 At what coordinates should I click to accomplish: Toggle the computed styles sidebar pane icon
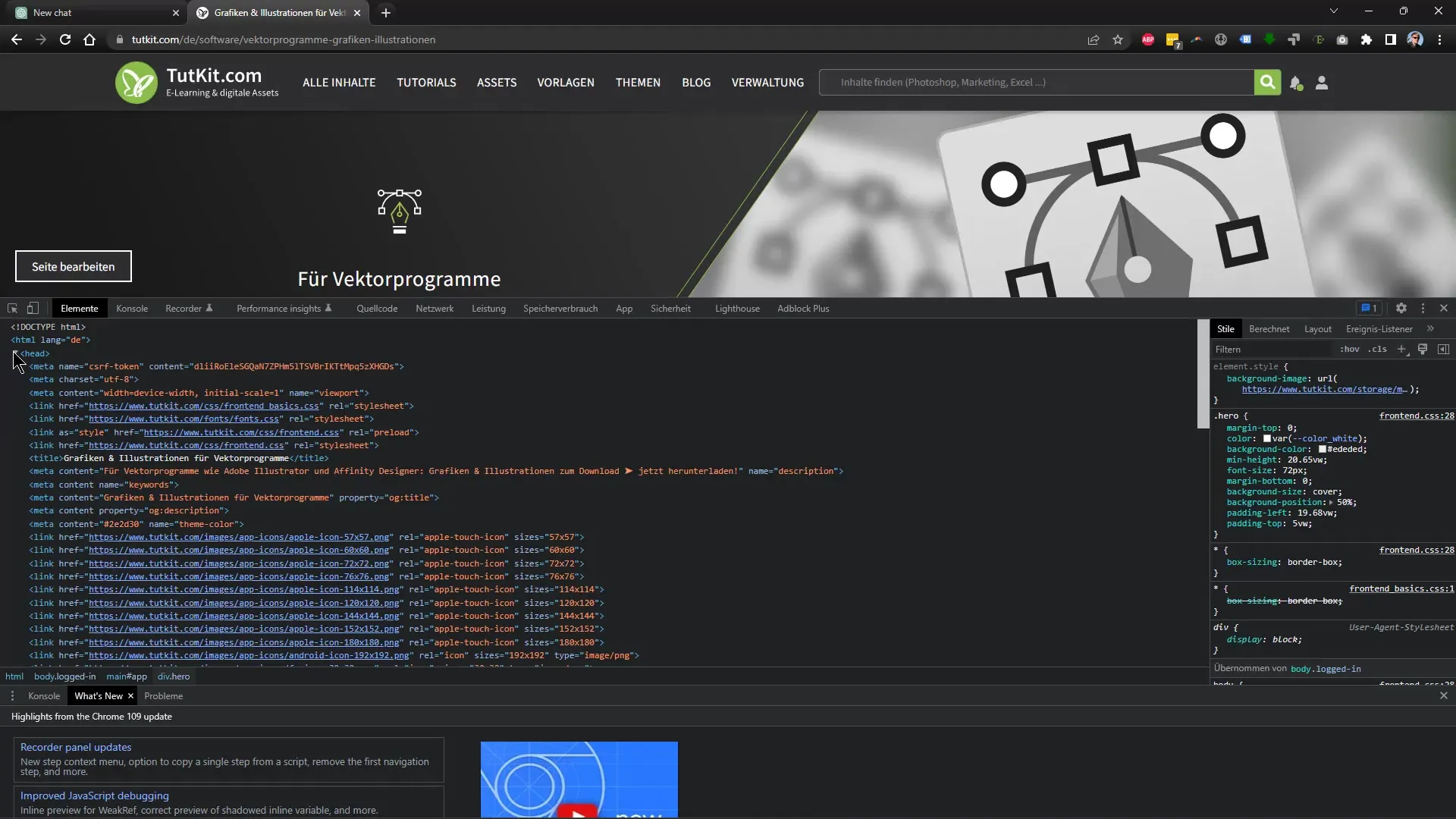pyautogui.click(x=1443, y=350)
